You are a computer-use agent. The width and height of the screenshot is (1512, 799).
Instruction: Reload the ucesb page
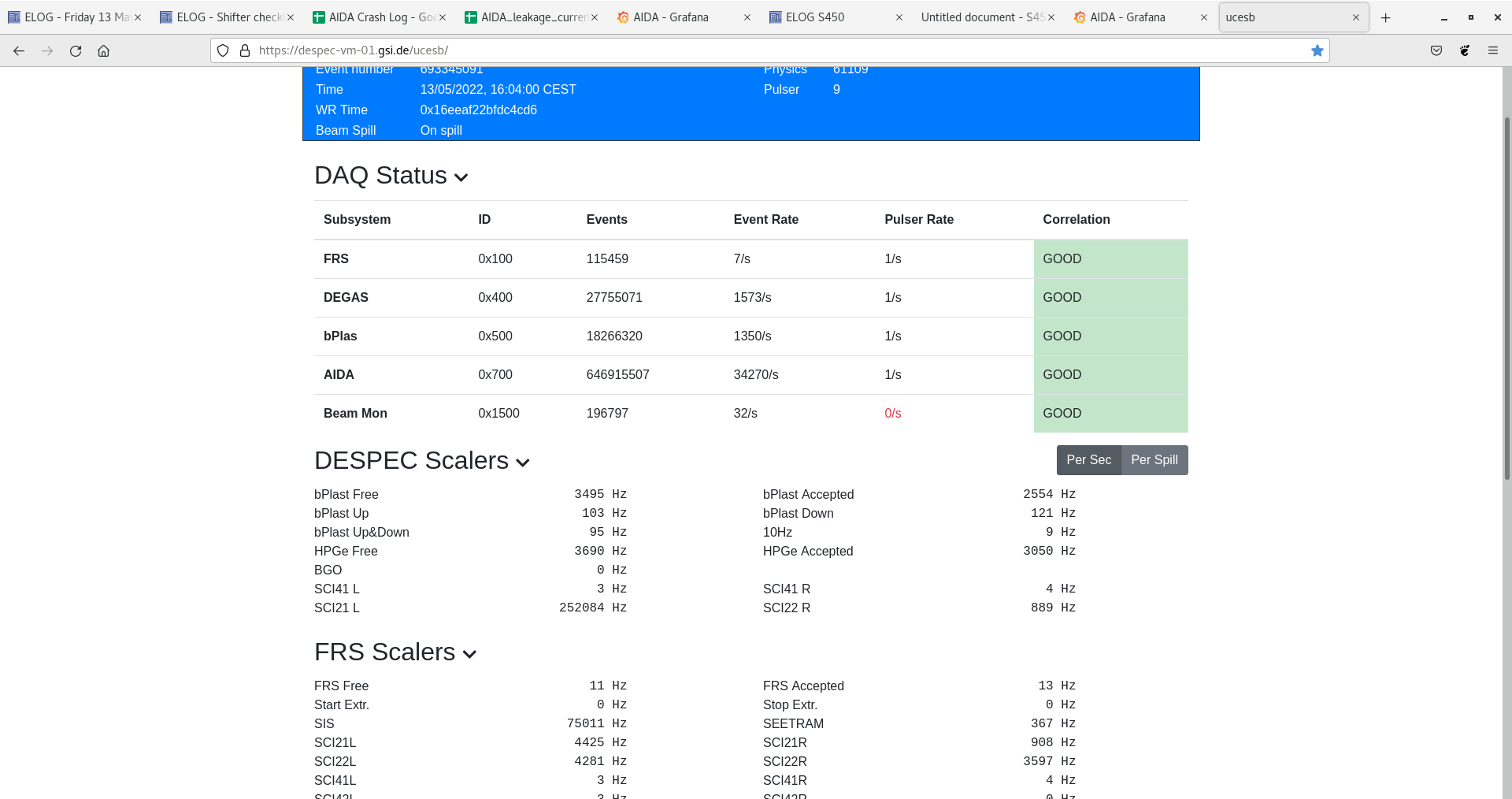coord(76,50)
